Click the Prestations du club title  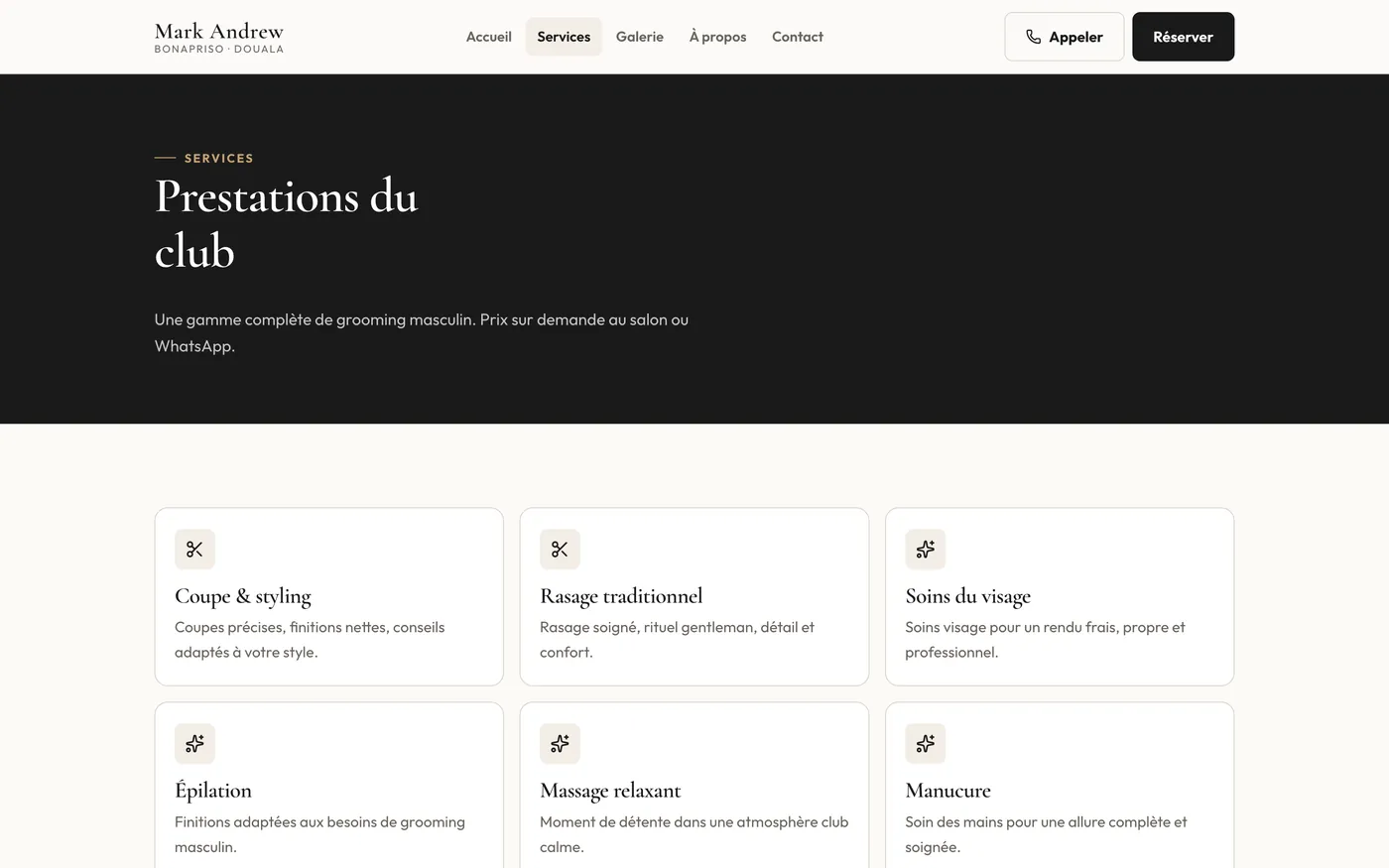click(x=287, y=224)
